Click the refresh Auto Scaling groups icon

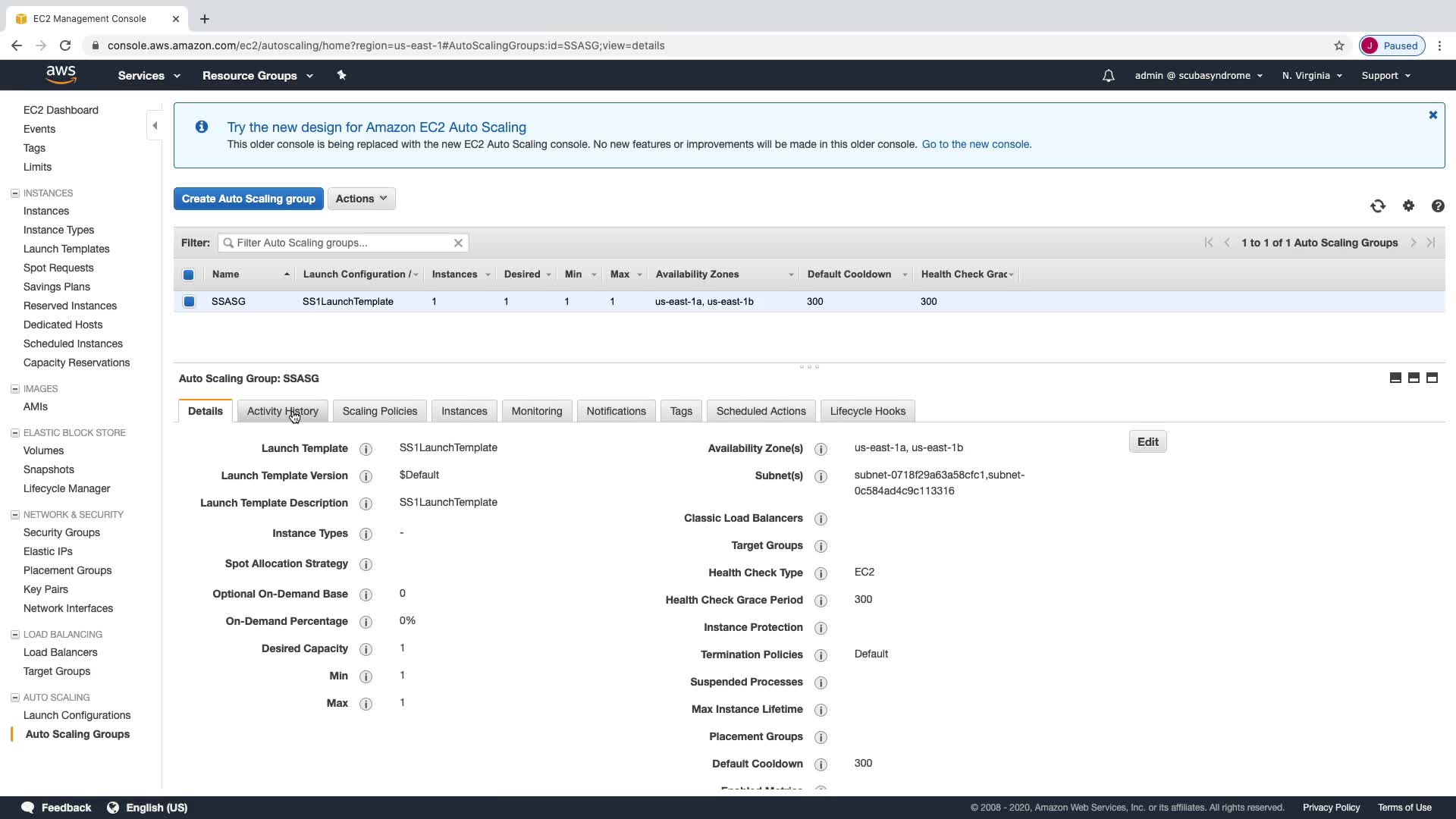pyautogui.click(x=1378, y=206)
